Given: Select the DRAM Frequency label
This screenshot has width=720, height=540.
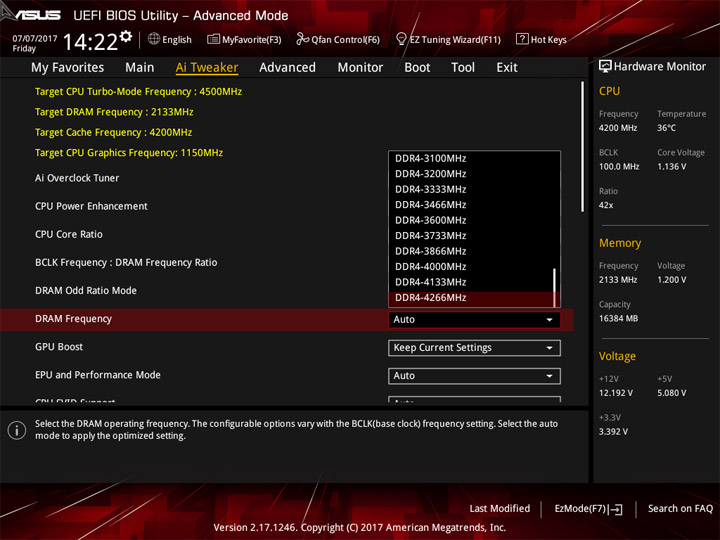Looking at the screenshot, I should tap(73, 319).
